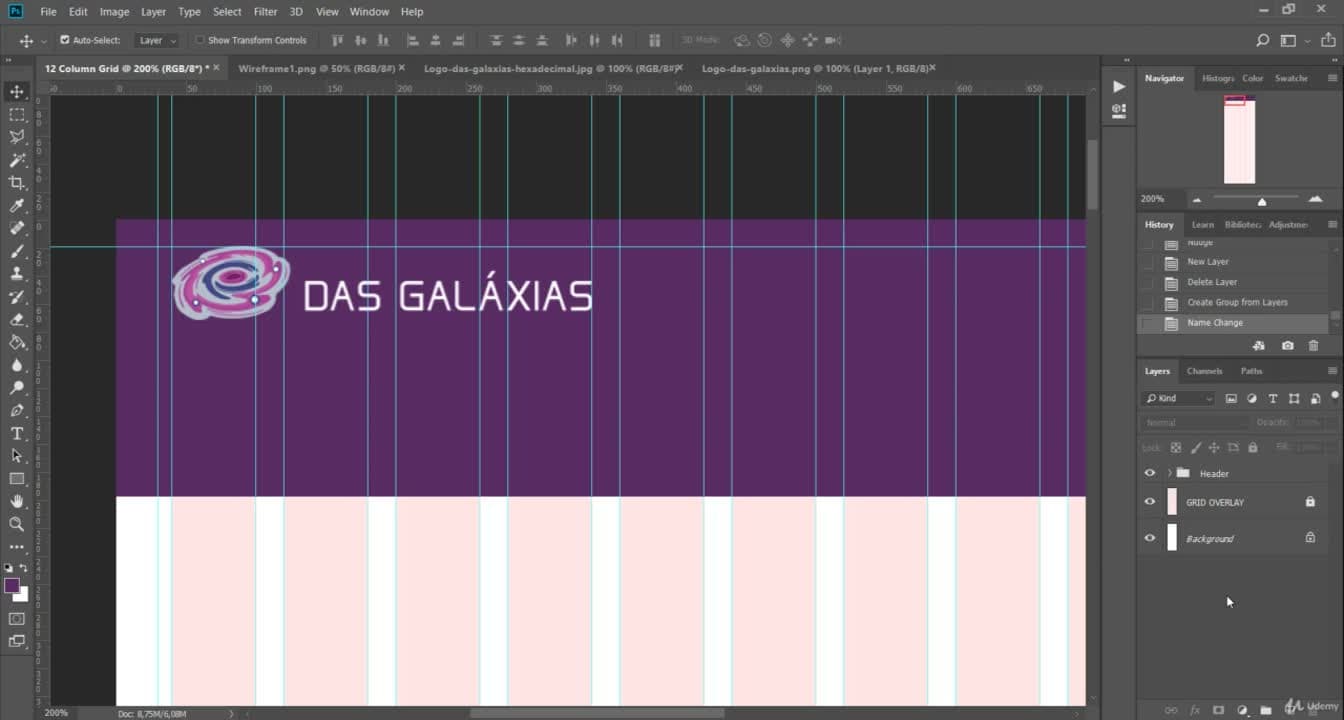Click the Navigator document thumbnail

(1240, 140)
